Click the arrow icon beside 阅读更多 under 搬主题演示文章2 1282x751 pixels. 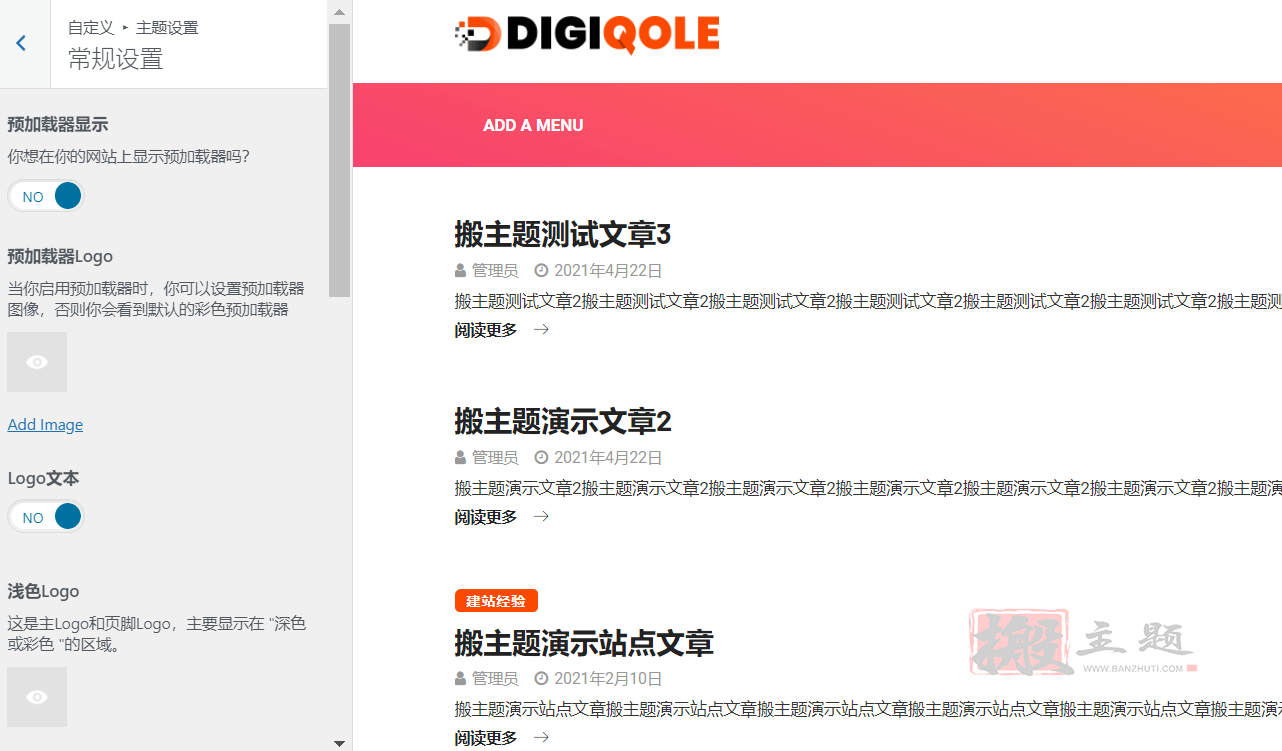541,516
